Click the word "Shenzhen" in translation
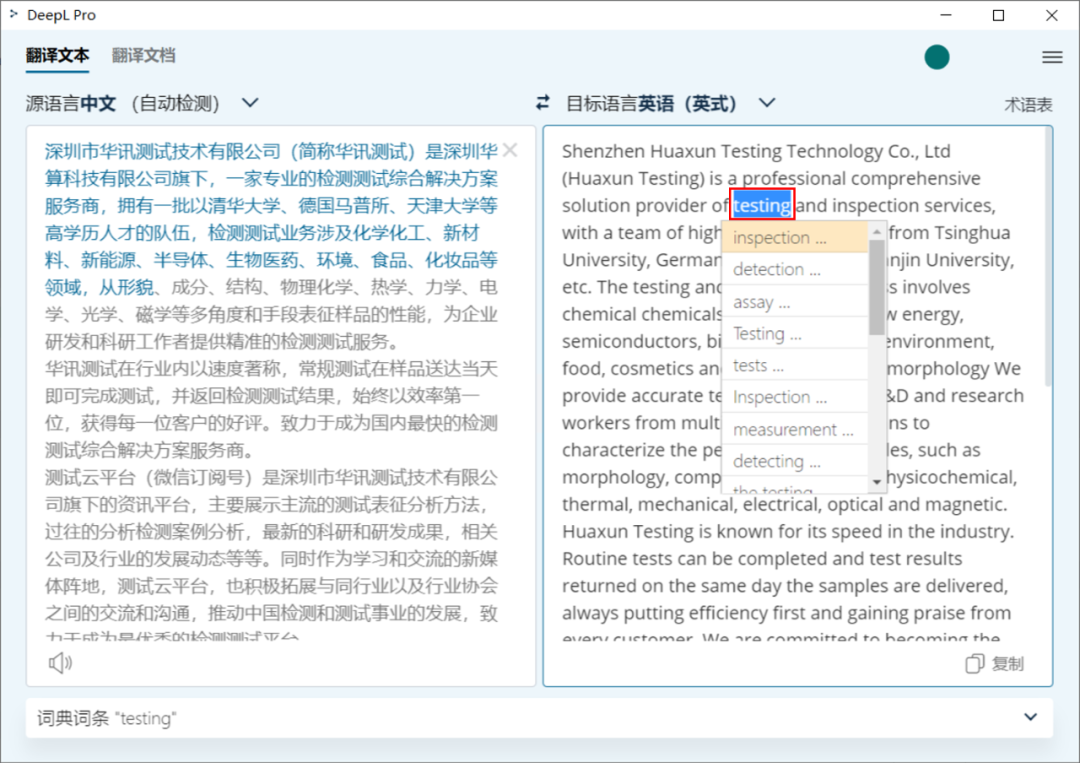This screenshot has height=763, width=1080. tap(603, 151)
